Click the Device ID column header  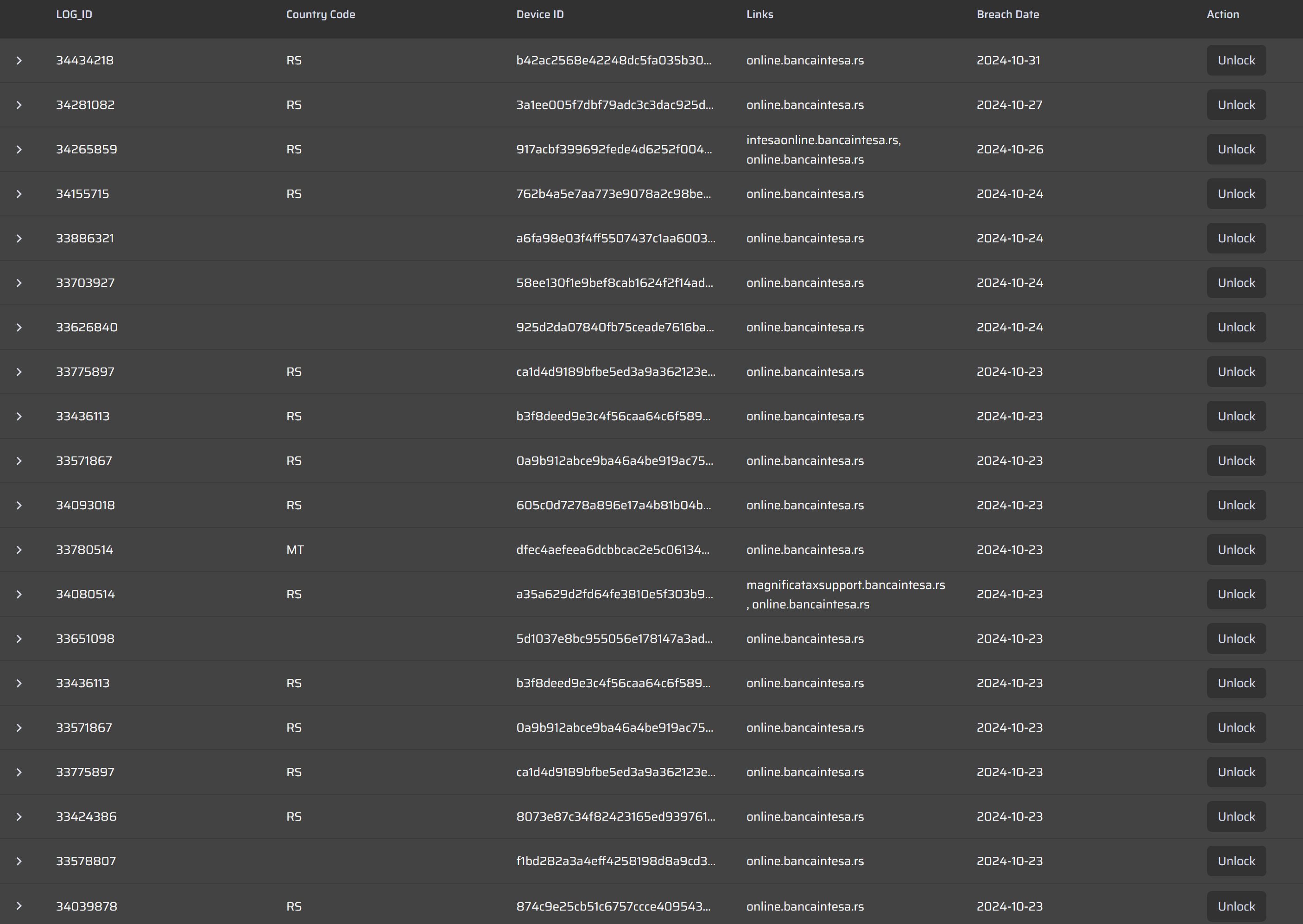(x=540, y=14)
